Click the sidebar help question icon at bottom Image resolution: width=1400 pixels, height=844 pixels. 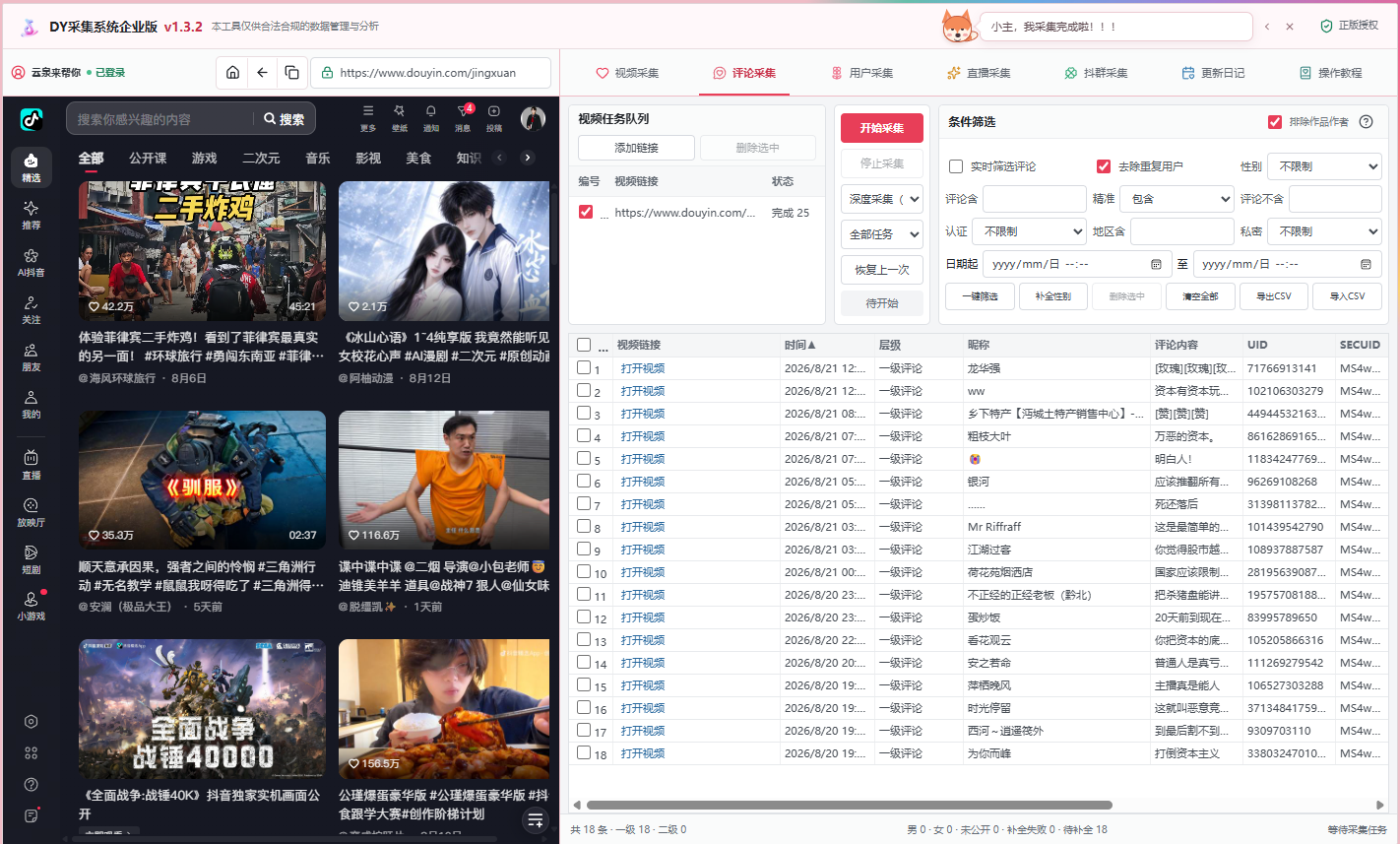pos(32,785)
